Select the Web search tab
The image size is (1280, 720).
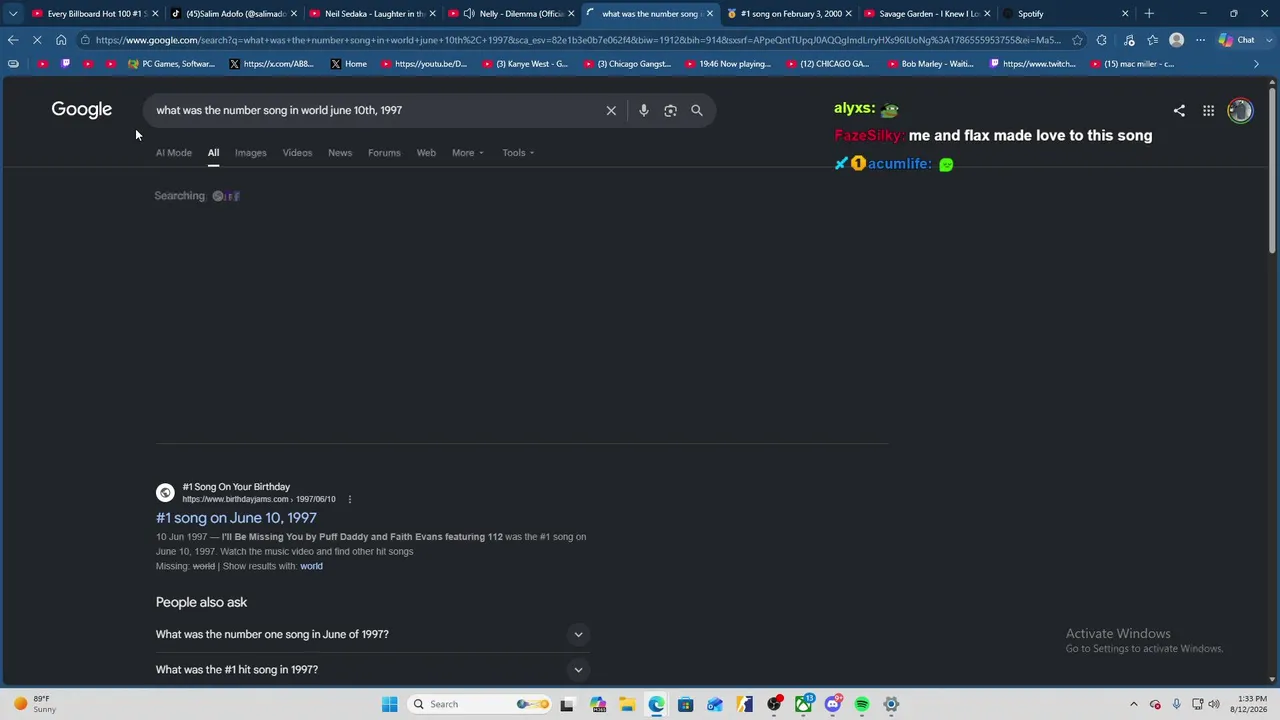[x=426, y=153]
